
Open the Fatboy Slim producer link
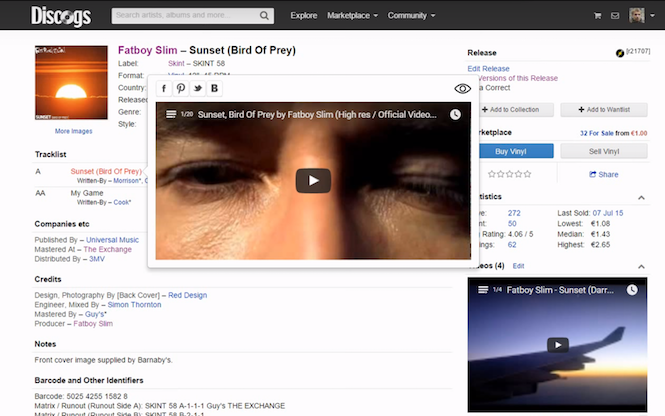point(93,324)
